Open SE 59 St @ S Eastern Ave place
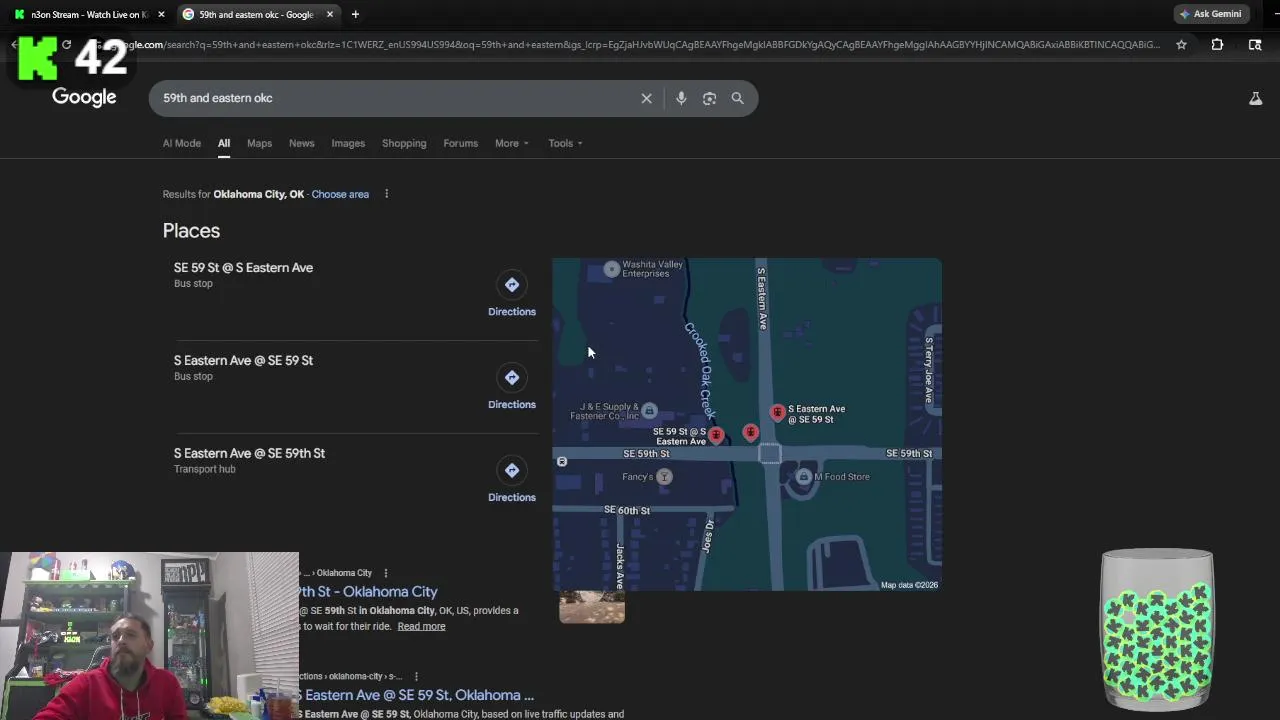Screen dimensions: 1280x720 243,268
